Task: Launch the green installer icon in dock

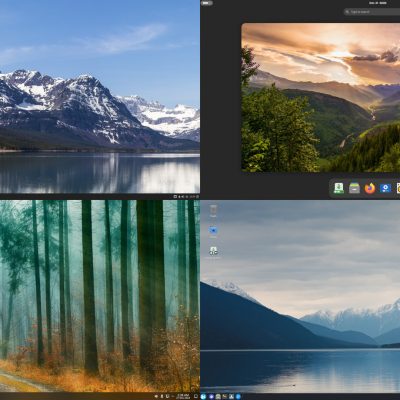Action: coord(339,188)
